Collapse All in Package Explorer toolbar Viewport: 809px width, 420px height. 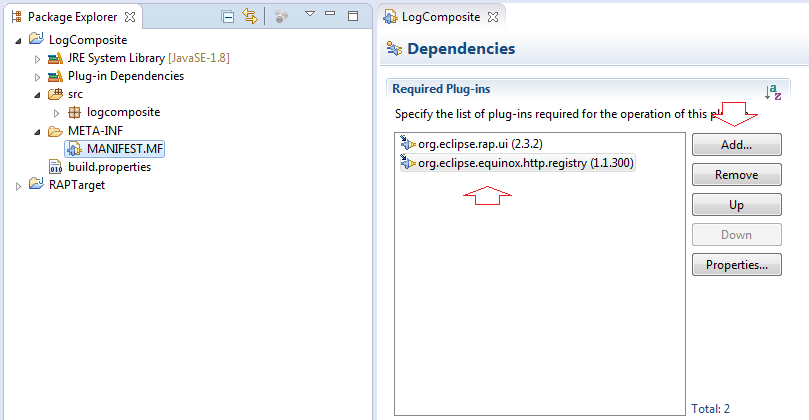(228, 17)
